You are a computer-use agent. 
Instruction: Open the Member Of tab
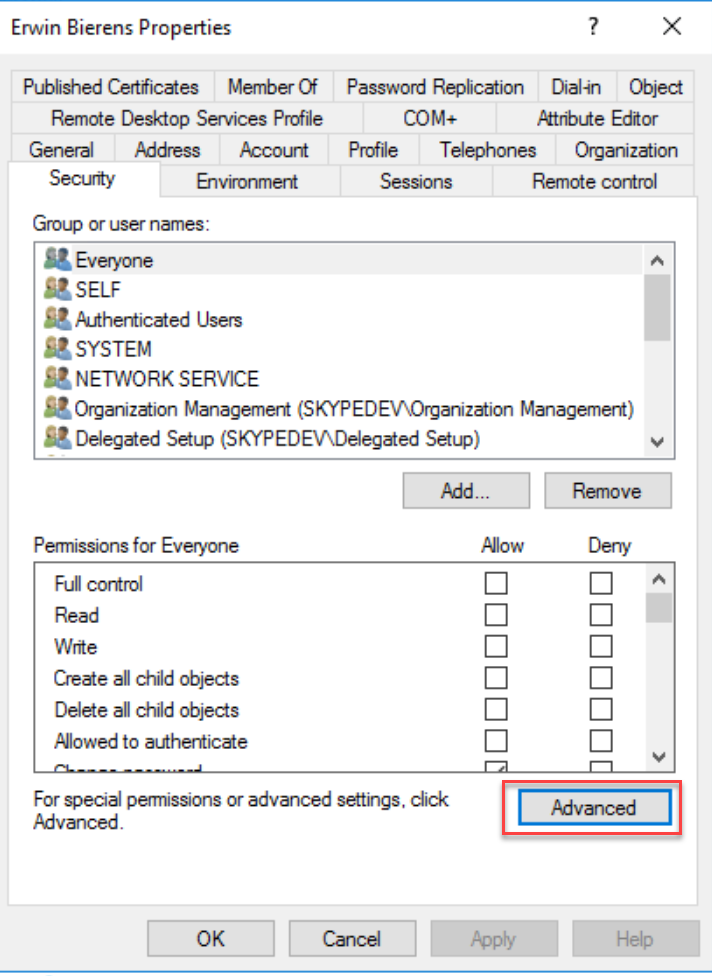click(x=272, y=87)
